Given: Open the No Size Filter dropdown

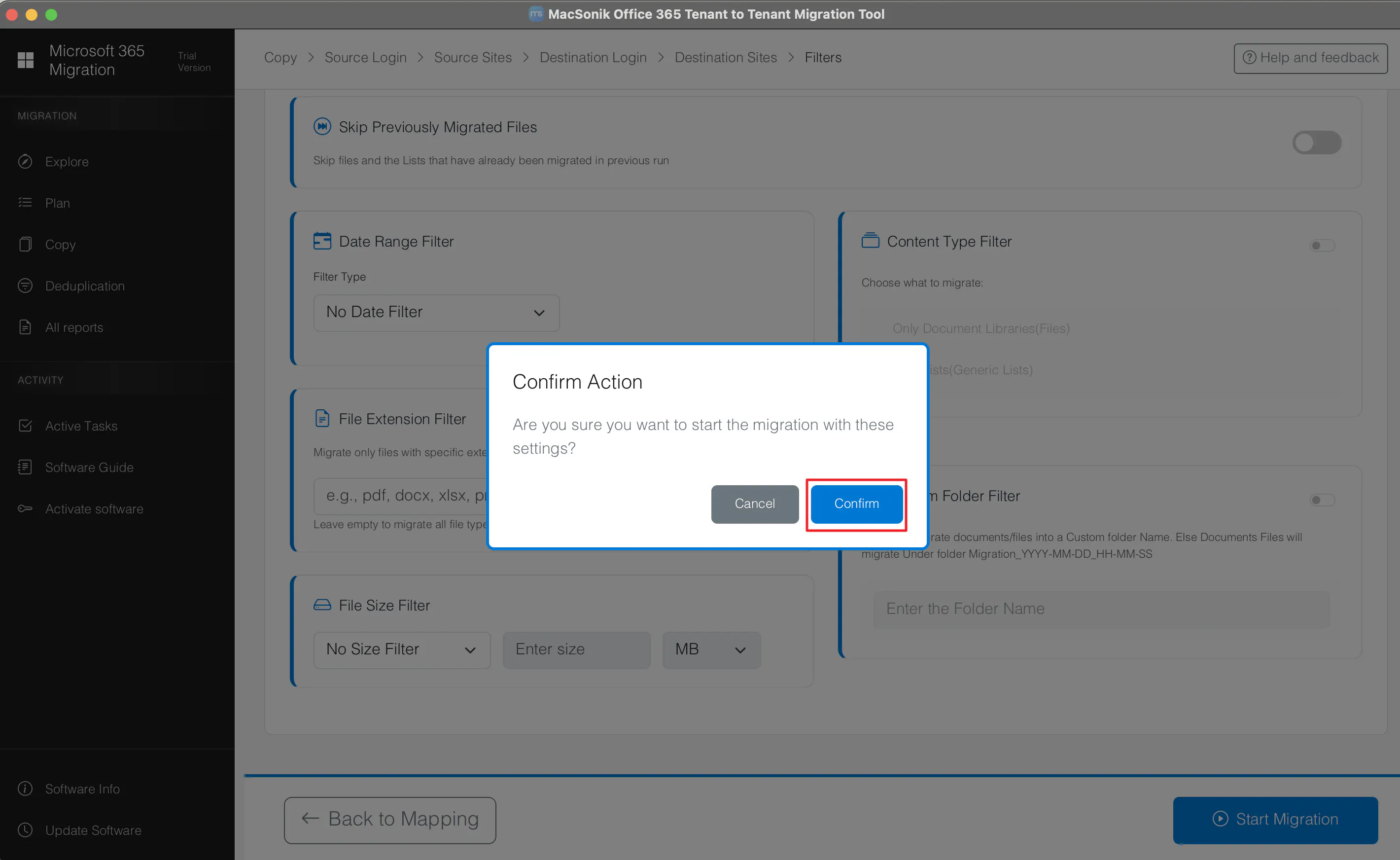Looking at the screenshot, I should point(401,649).
